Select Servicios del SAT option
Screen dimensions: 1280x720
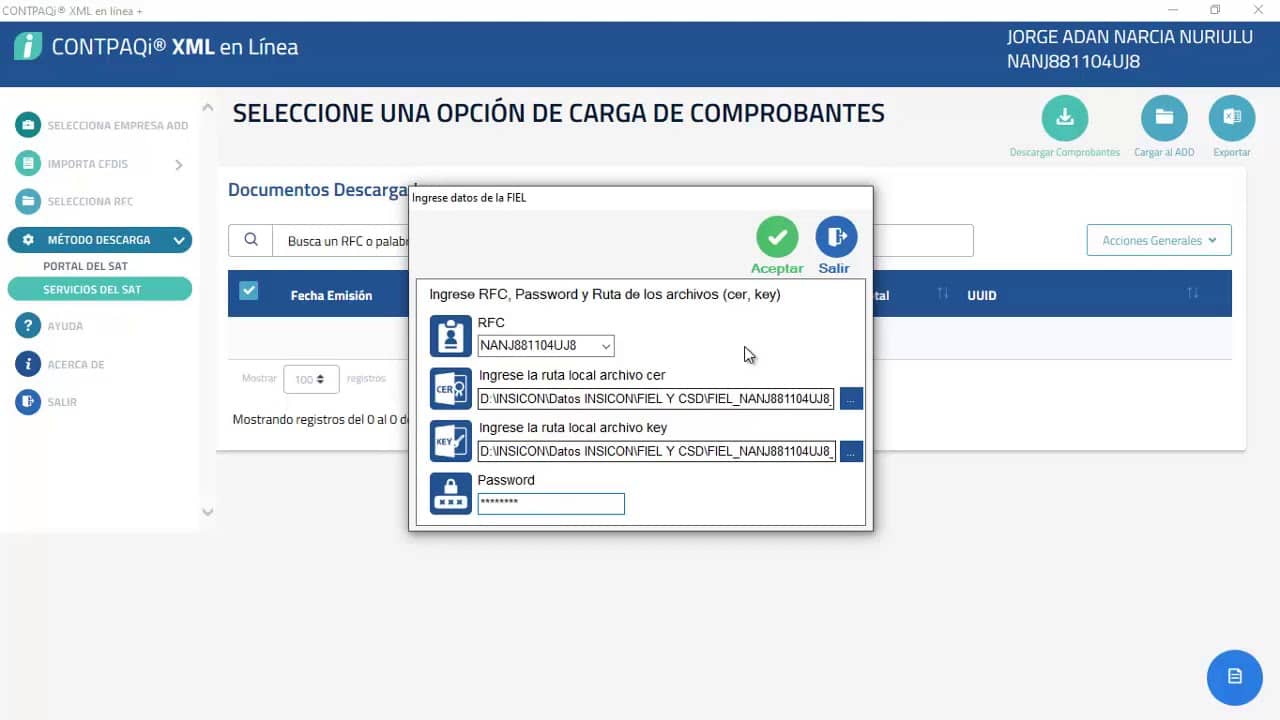(x=100, y=289)
